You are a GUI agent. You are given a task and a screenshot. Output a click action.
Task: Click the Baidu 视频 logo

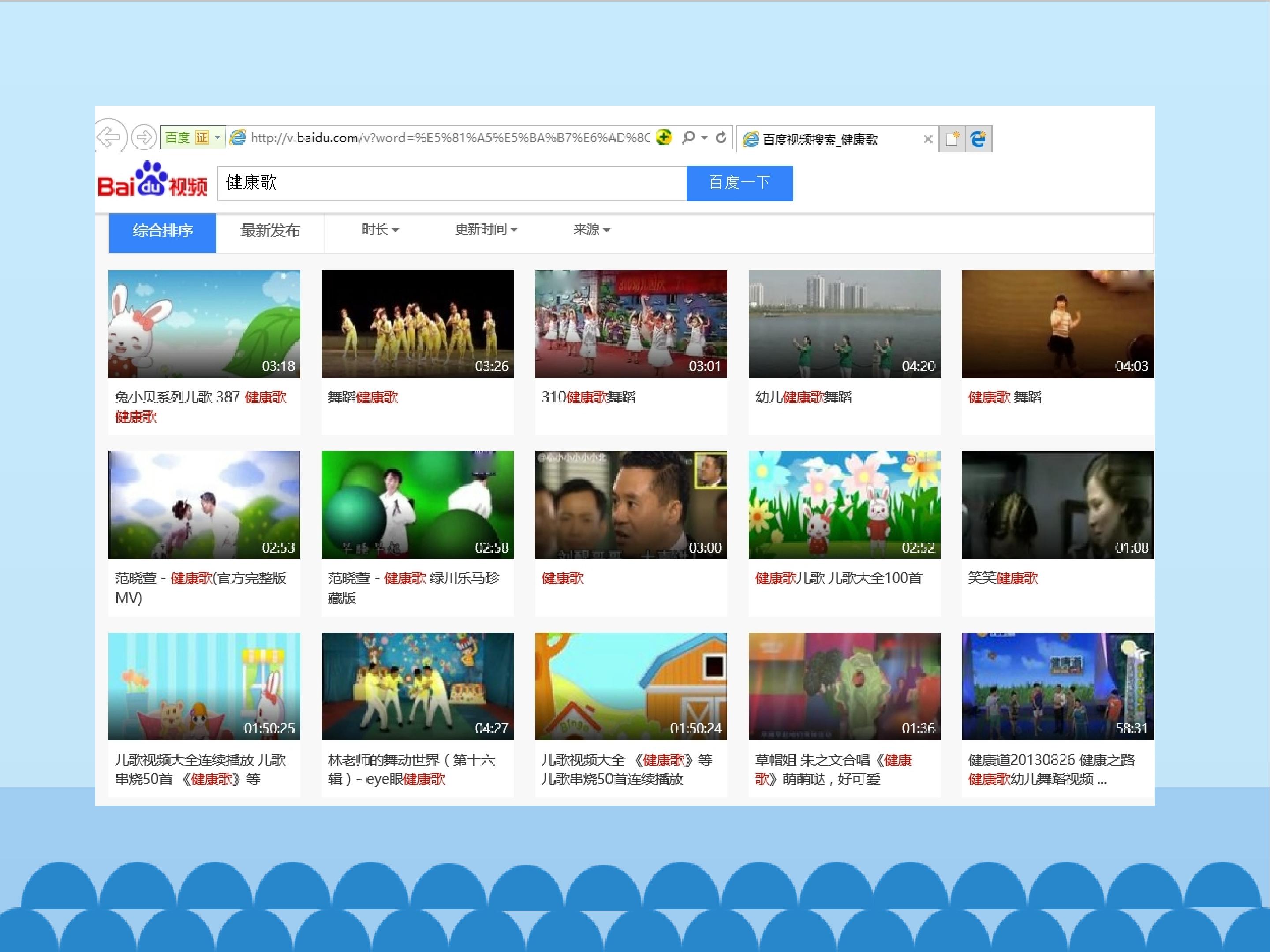click(153, 180)
